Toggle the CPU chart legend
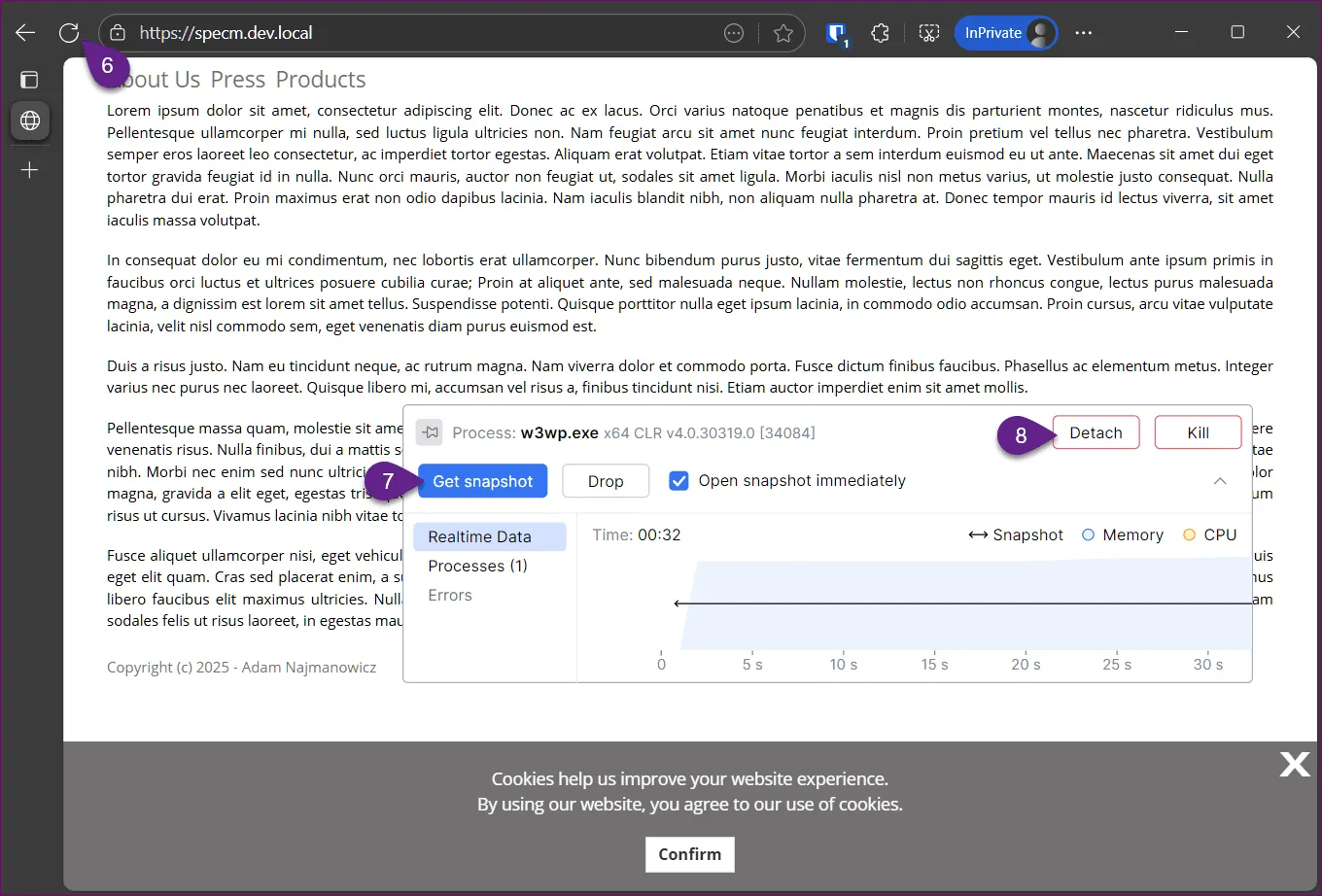This screenshot has width=1322, height=896. click(x=1209, y=535)
